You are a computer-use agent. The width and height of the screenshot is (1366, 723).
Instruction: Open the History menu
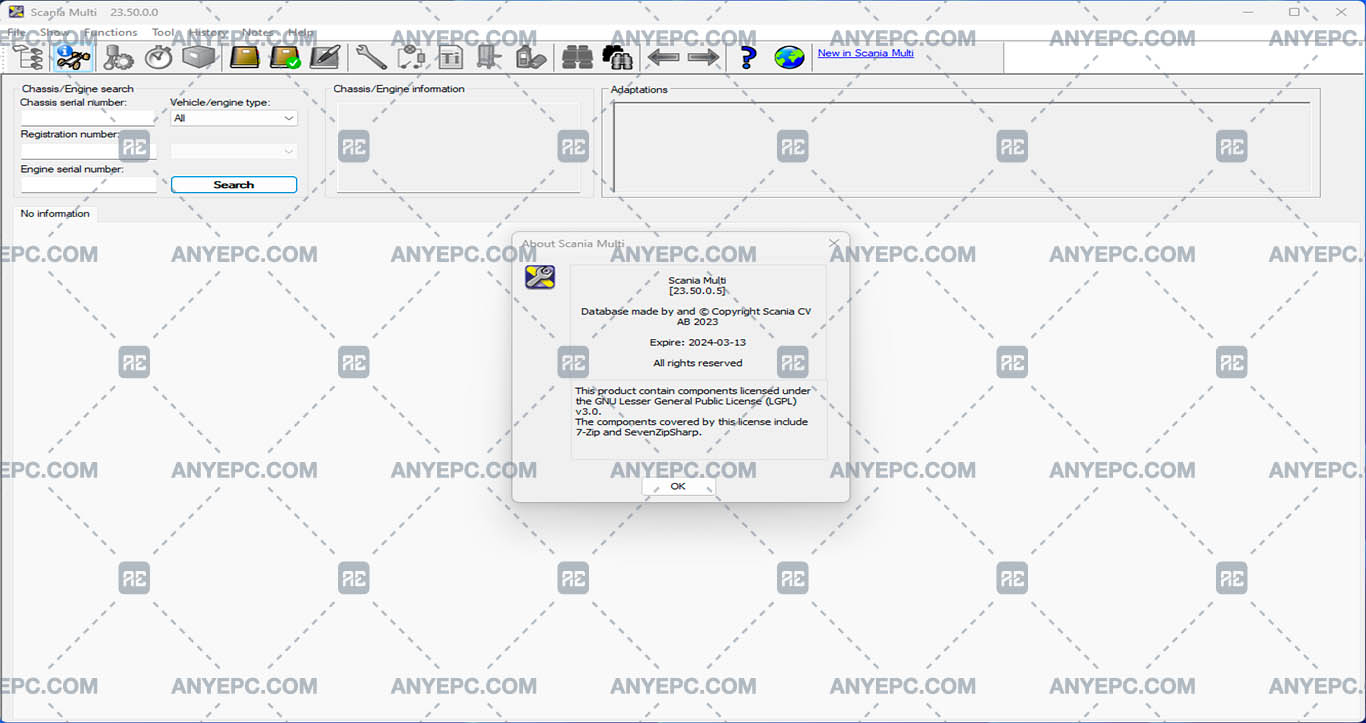tap(207, 32)
